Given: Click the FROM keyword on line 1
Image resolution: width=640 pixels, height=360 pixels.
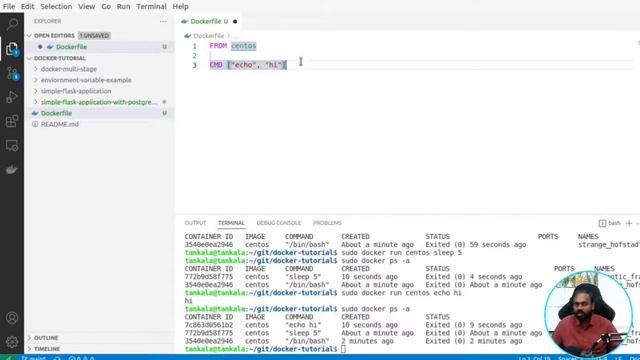Looking at the screenshot, I should pos(218,46).
